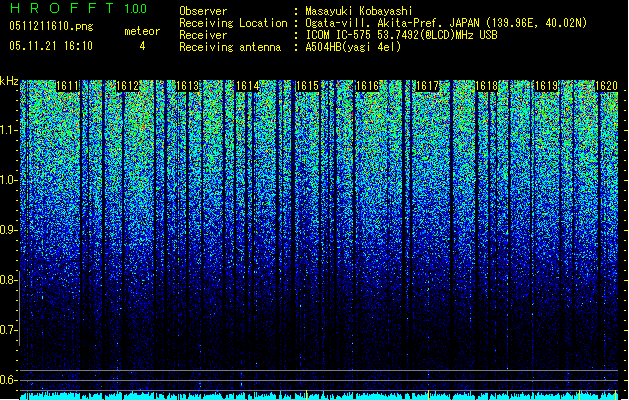Click the A504HB(yagi 4el) antenna text
This screenshot has height=400, width=629.
353,47
